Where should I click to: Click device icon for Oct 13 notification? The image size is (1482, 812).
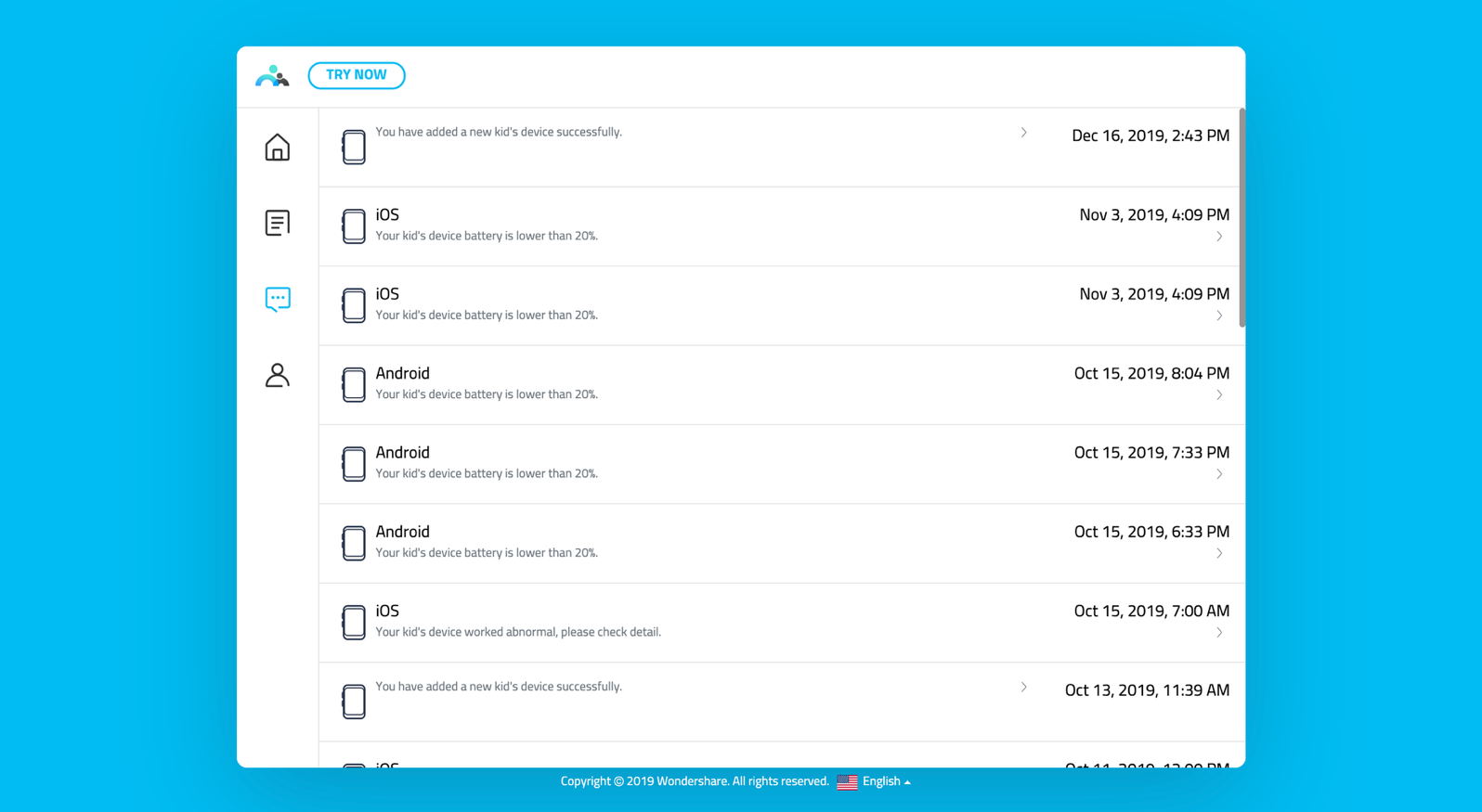pyautogui.click(x=354, y=702)
